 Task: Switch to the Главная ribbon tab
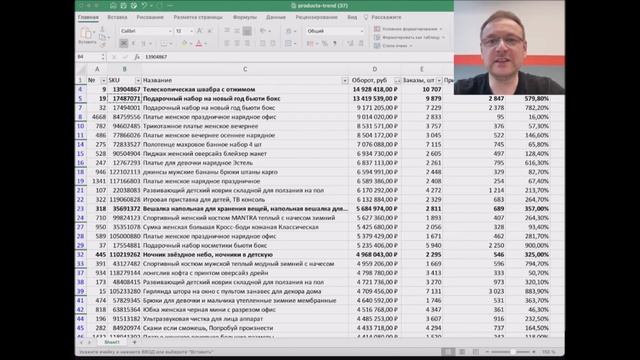88,17
